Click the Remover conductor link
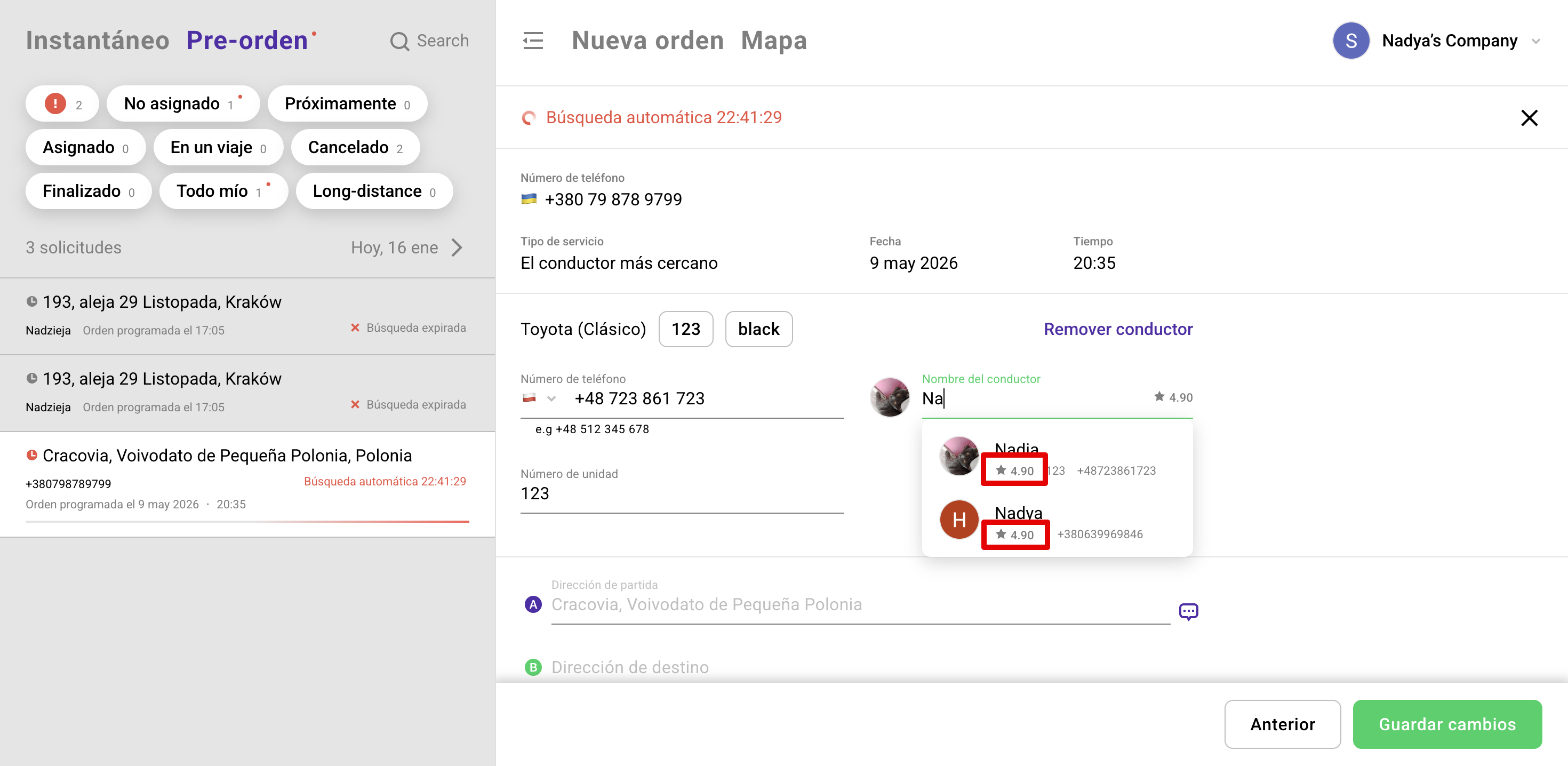 tap(1117, 330)
